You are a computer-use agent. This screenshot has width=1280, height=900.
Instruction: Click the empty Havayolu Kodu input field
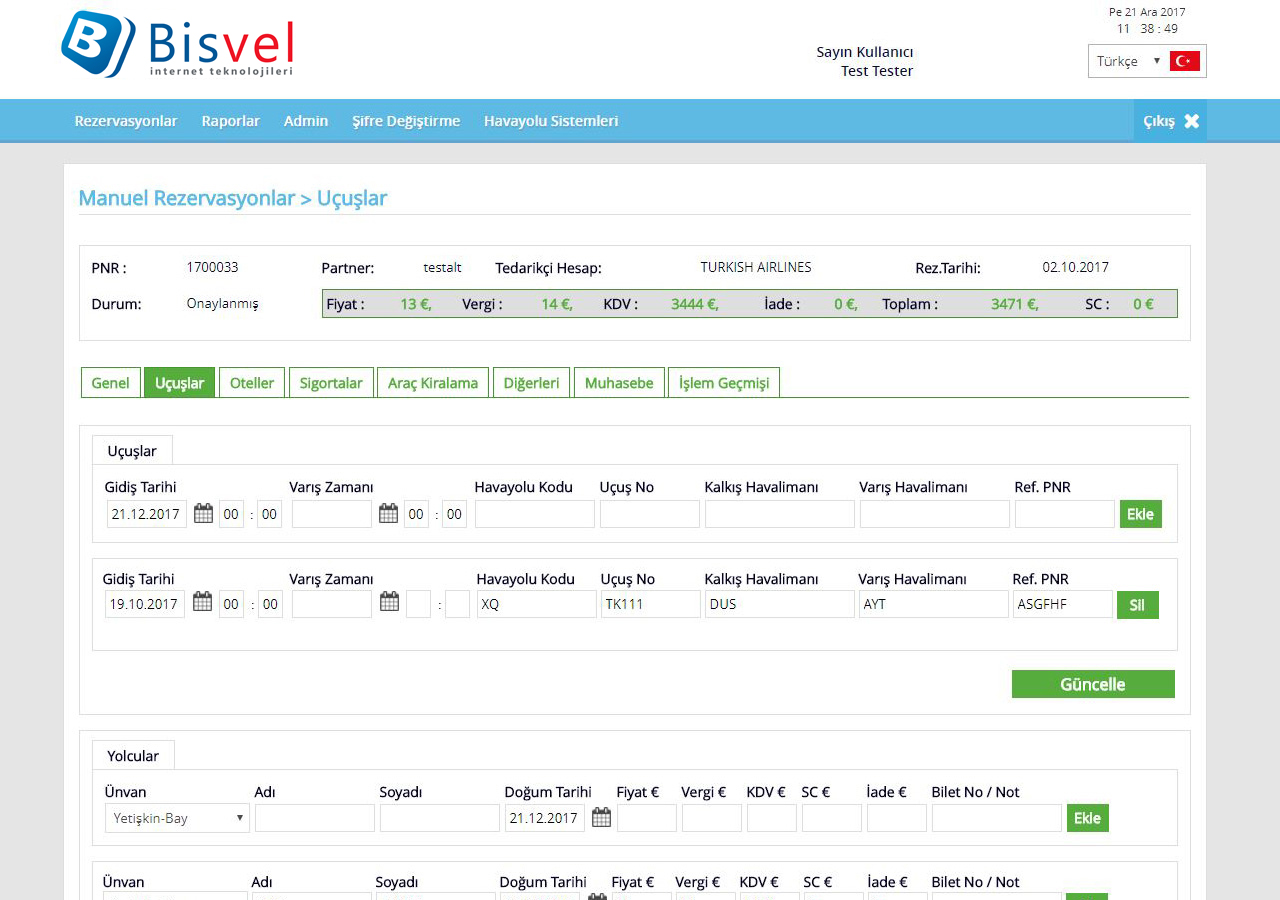[x=534, y=514]
